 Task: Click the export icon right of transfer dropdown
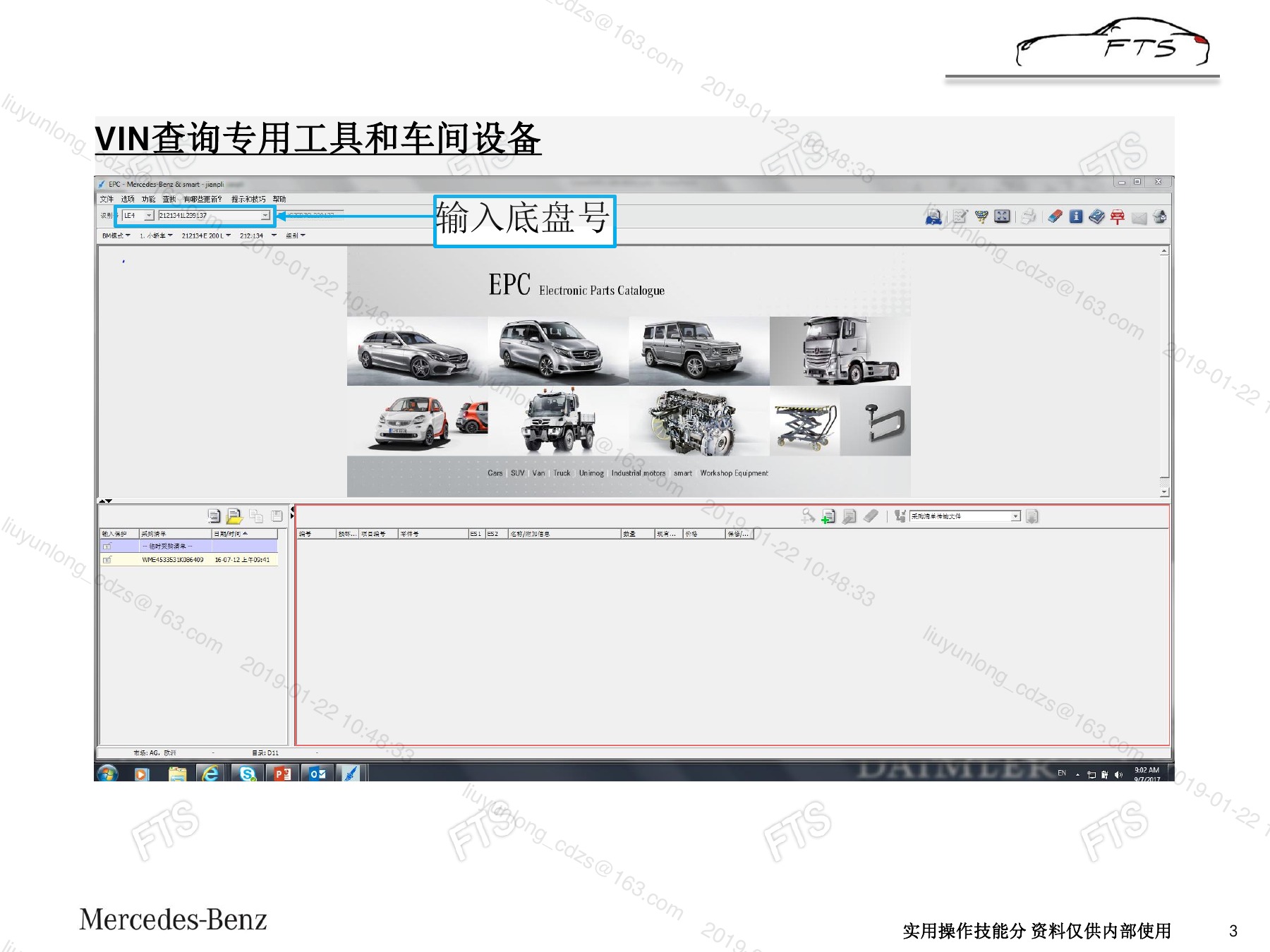(1032, 516)
